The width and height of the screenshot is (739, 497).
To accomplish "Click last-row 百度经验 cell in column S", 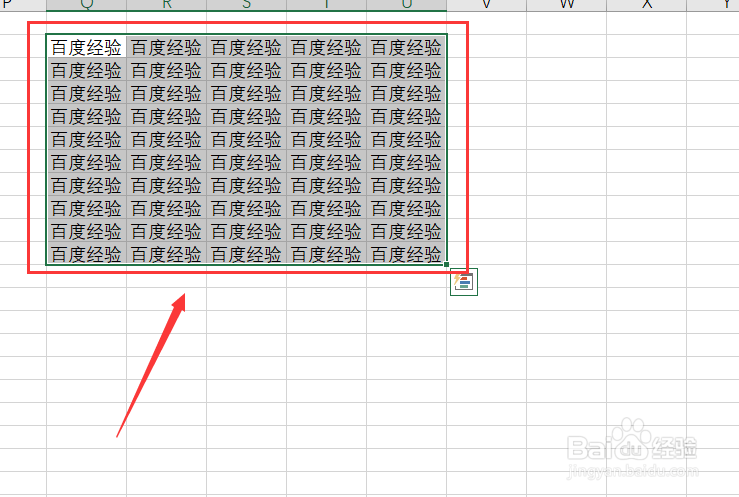I will pyautogui.click(x=246, y=253).
